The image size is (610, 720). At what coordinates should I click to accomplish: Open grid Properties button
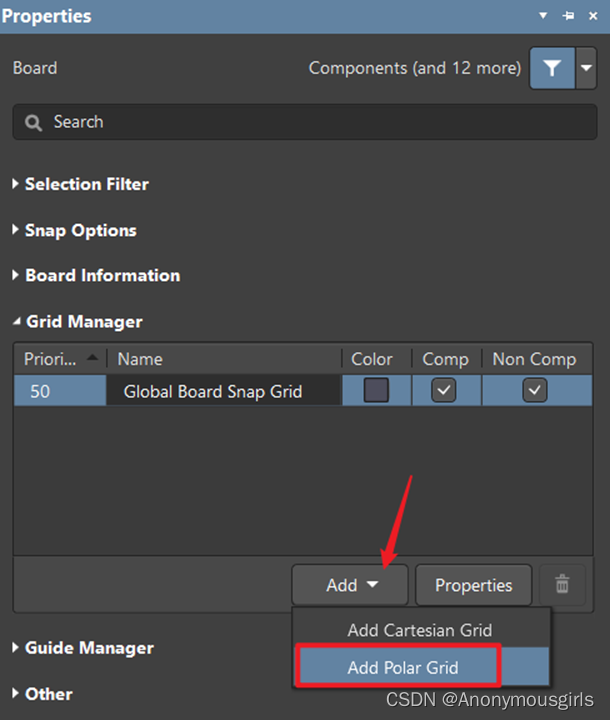click(474, 585)
